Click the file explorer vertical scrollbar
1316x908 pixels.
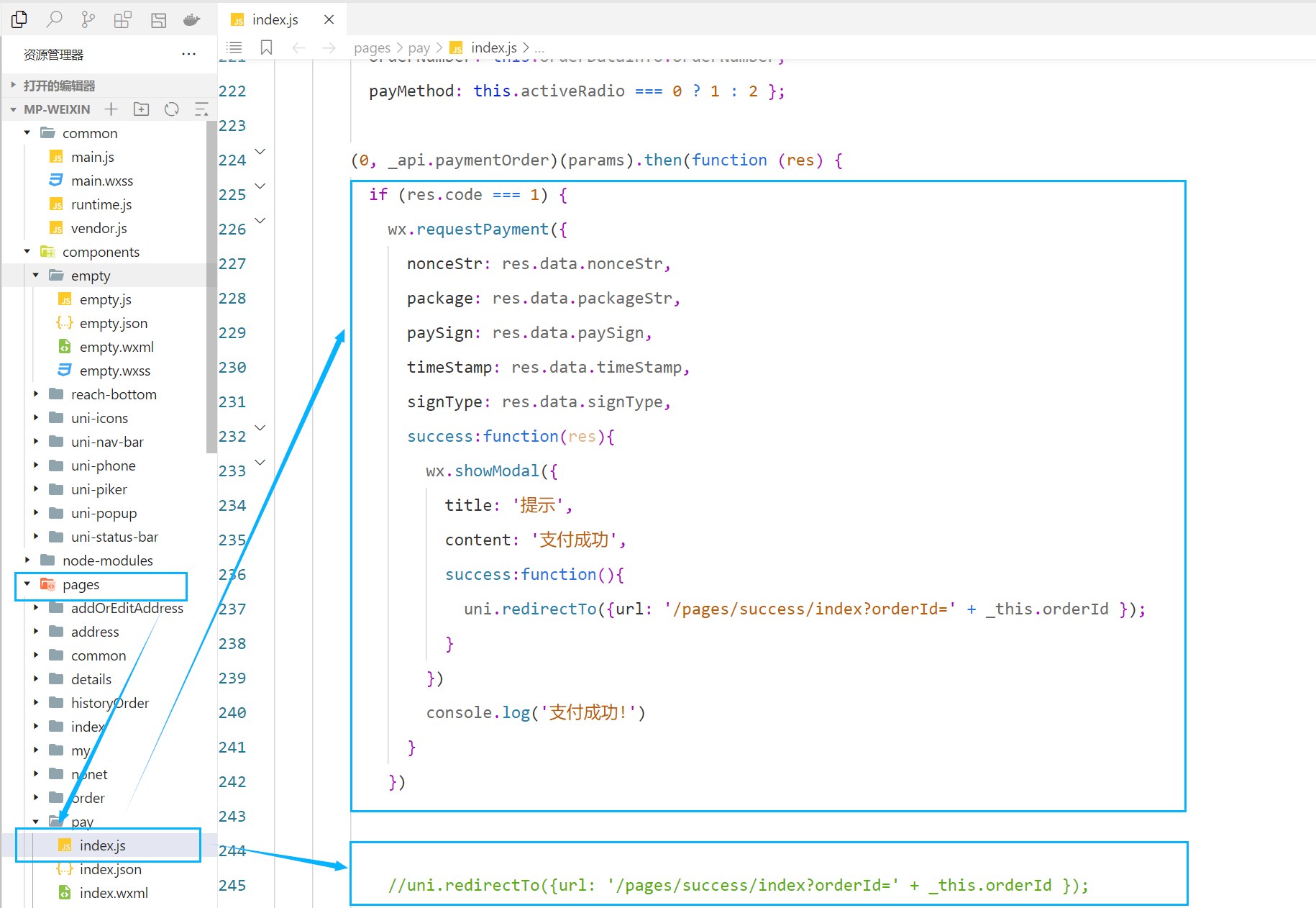click(x=211, y=288)
